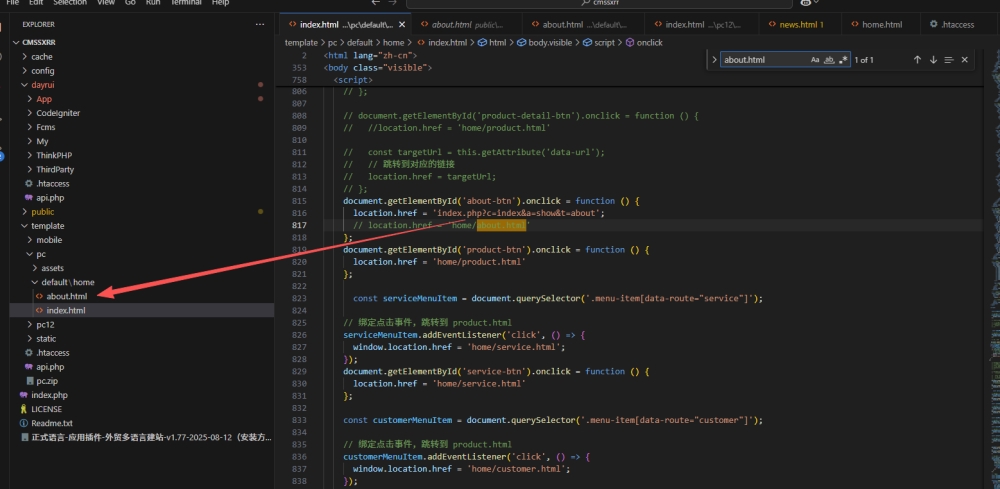This screenshot has width=1000, height=489.
Task: Click the cmssxrr command center search box
Action: point(599,3)
